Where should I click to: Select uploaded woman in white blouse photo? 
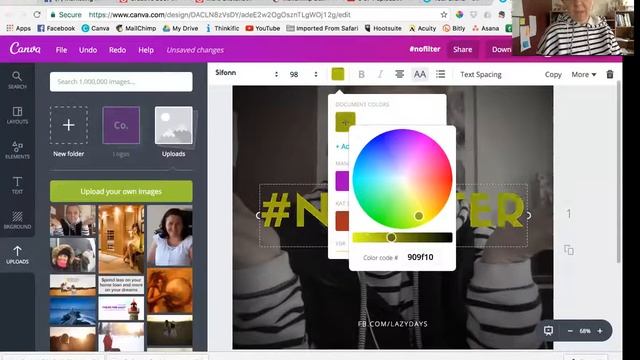(170, 236)
